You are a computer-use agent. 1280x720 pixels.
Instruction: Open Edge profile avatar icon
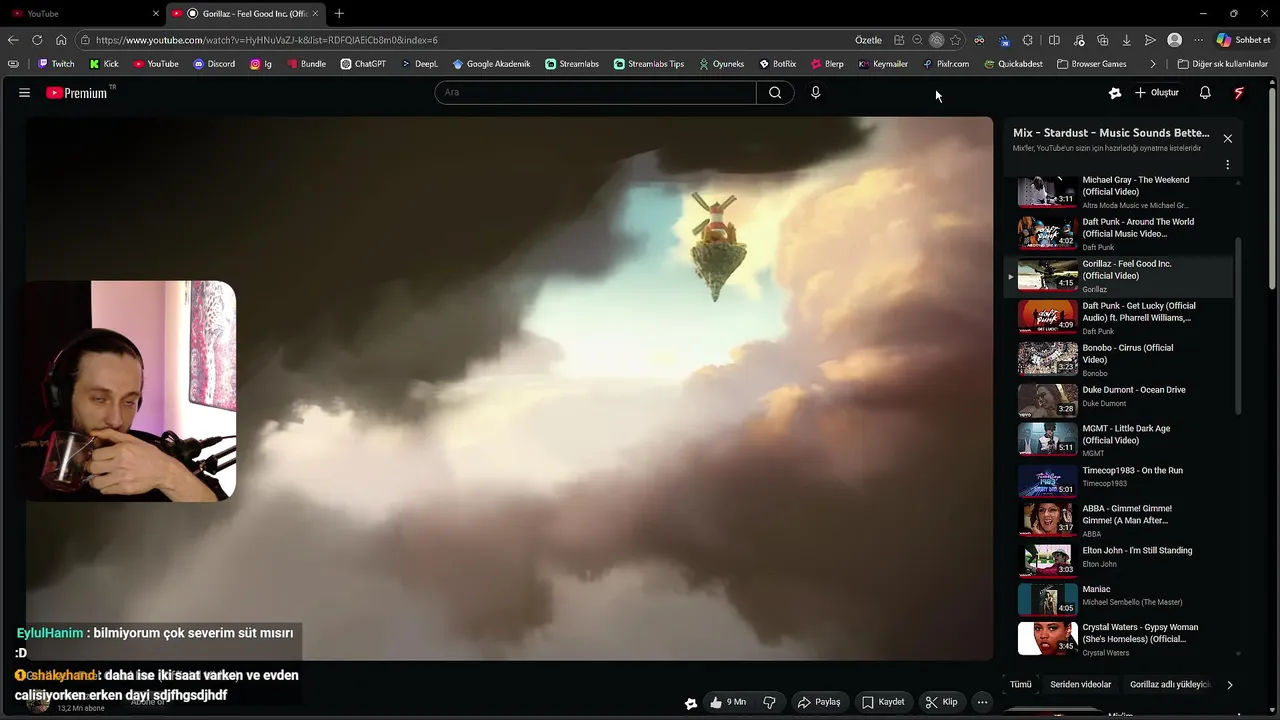click(x=1174, y=40)
